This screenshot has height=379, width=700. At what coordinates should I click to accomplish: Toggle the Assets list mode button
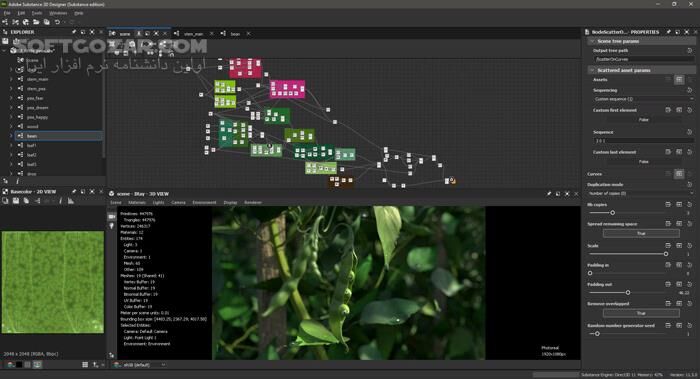pos(679,79)
